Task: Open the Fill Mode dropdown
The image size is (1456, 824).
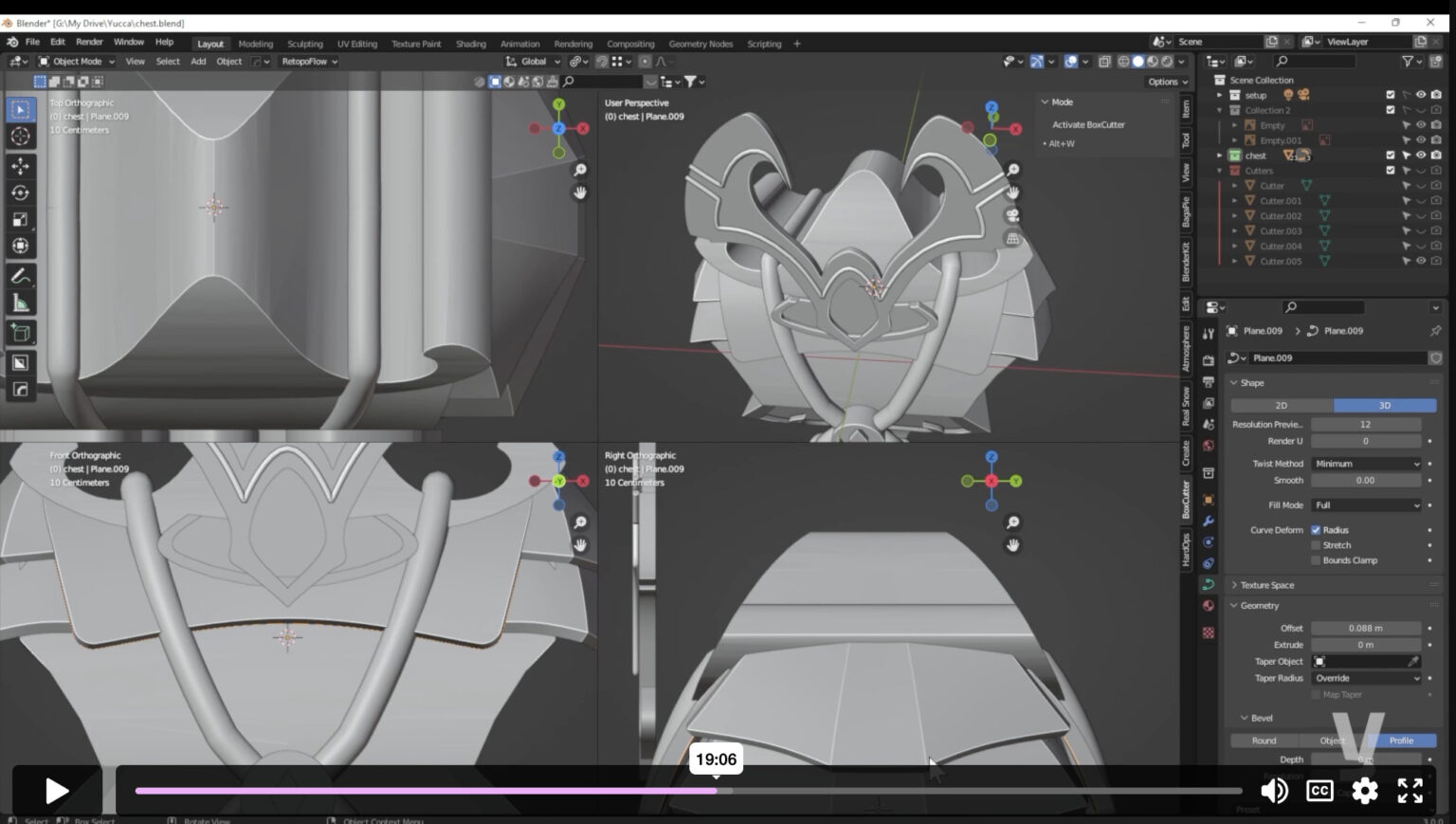Action: point(1366,505)
